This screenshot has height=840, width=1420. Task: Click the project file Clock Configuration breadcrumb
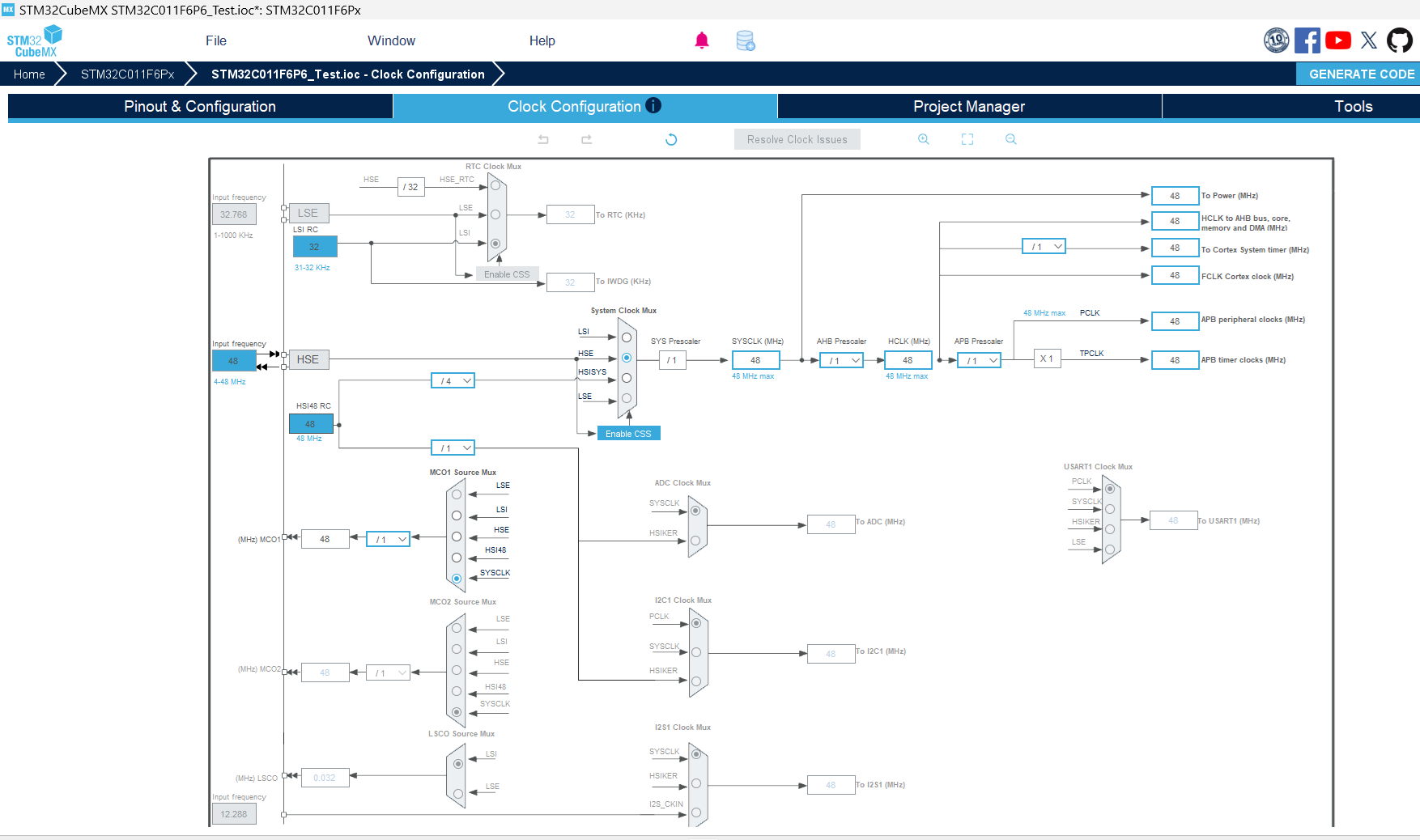click(348, 74)
